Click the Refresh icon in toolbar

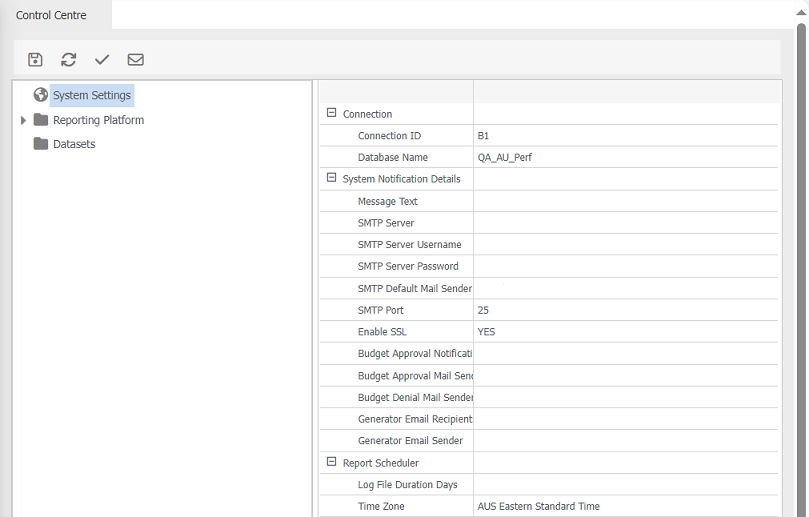tap(69, 59)
